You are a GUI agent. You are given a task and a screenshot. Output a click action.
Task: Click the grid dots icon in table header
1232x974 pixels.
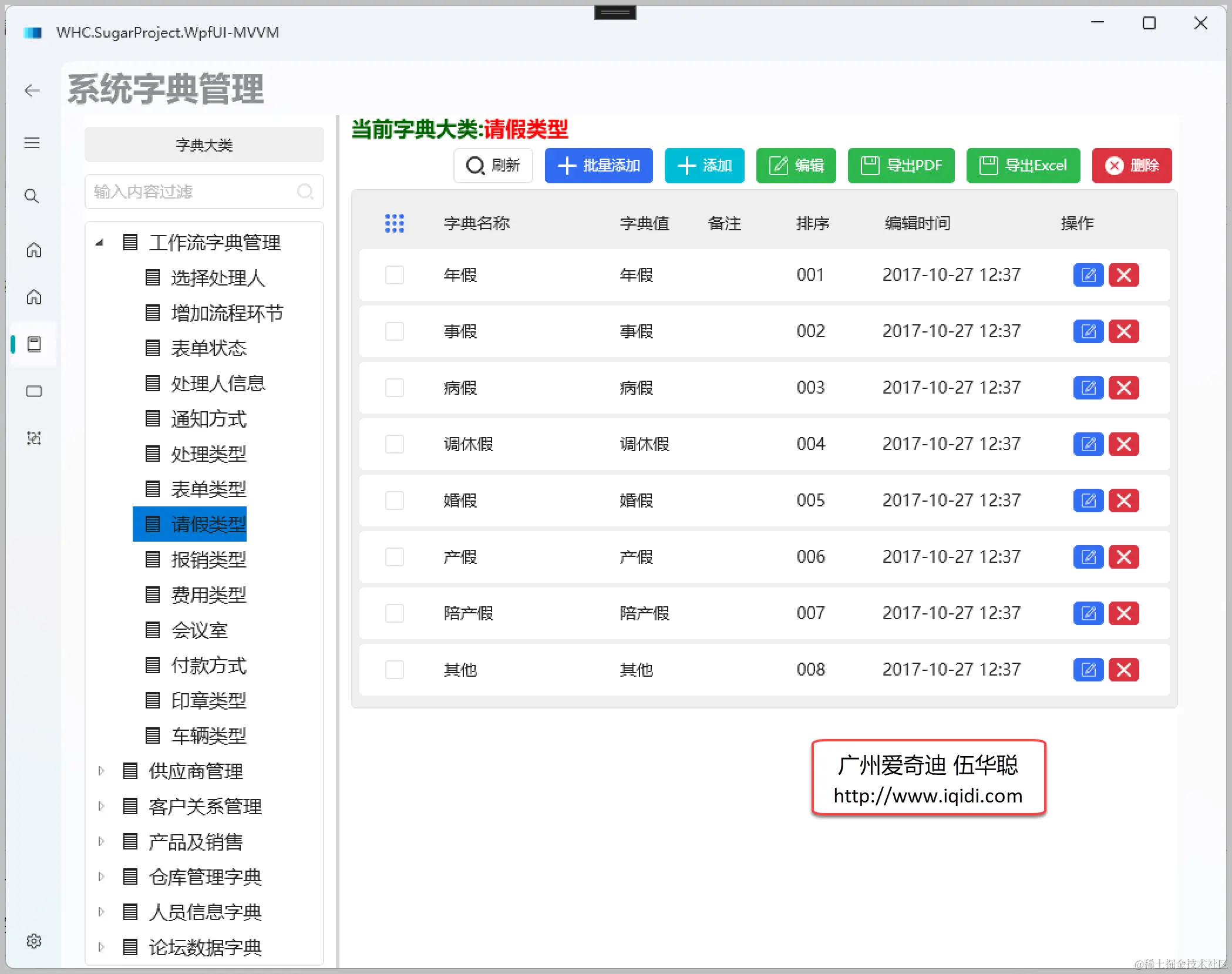[395, 223]
